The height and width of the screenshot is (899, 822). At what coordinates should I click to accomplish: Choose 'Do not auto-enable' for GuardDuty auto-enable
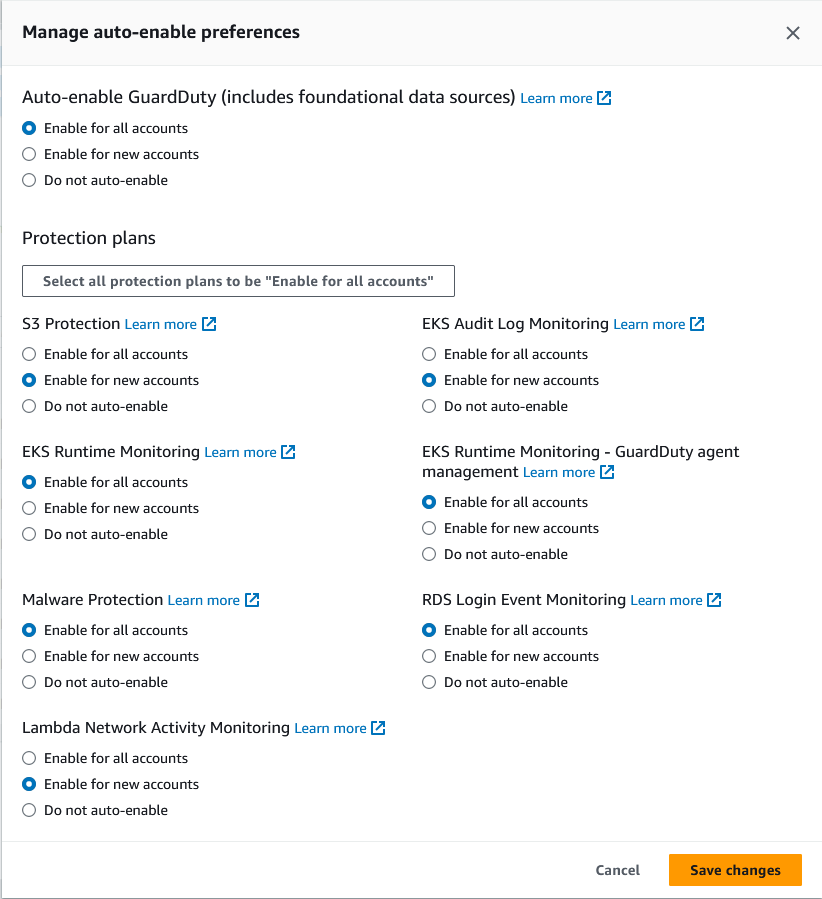click(29, 180)
